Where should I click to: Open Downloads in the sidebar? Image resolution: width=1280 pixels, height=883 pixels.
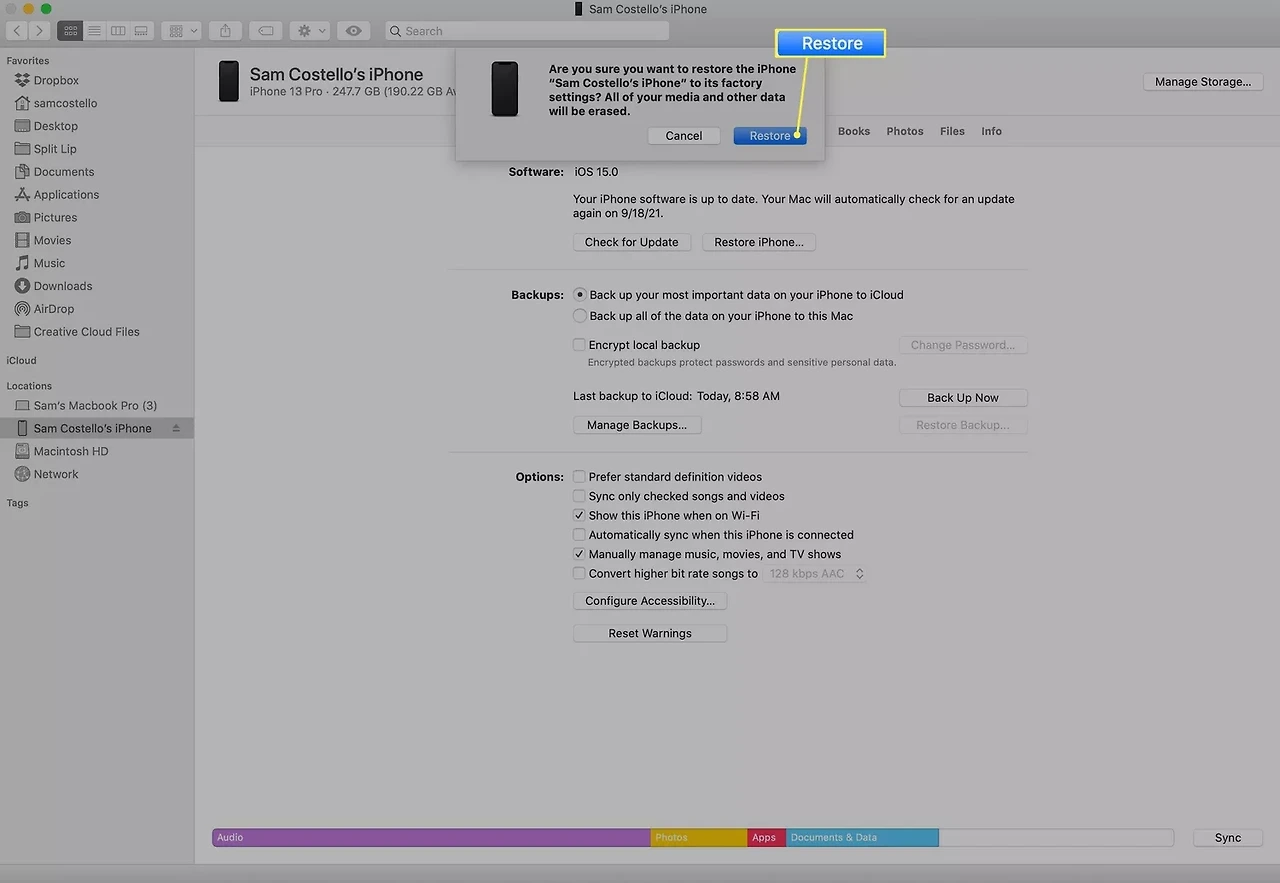[x=63, y=286]
